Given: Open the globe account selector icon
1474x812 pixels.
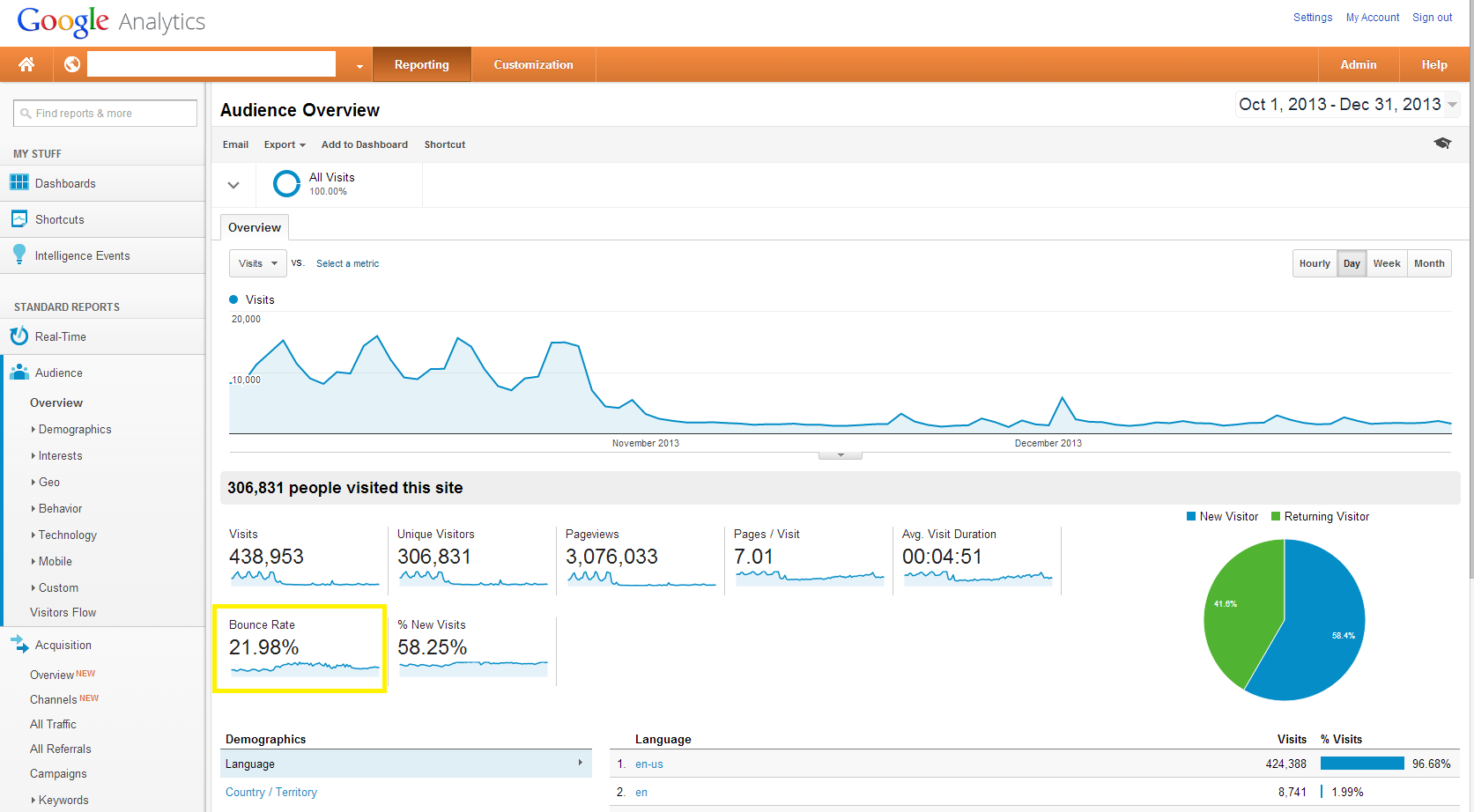Looking at the screenshot, I should click(72, 64).
